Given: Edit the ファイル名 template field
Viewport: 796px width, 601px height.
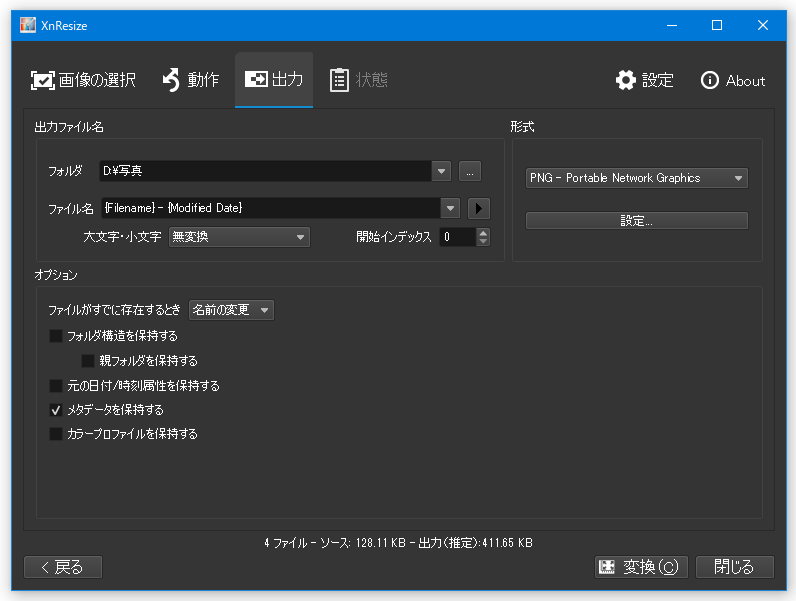Looking at the screenshot, I should [x=271, y=208].
